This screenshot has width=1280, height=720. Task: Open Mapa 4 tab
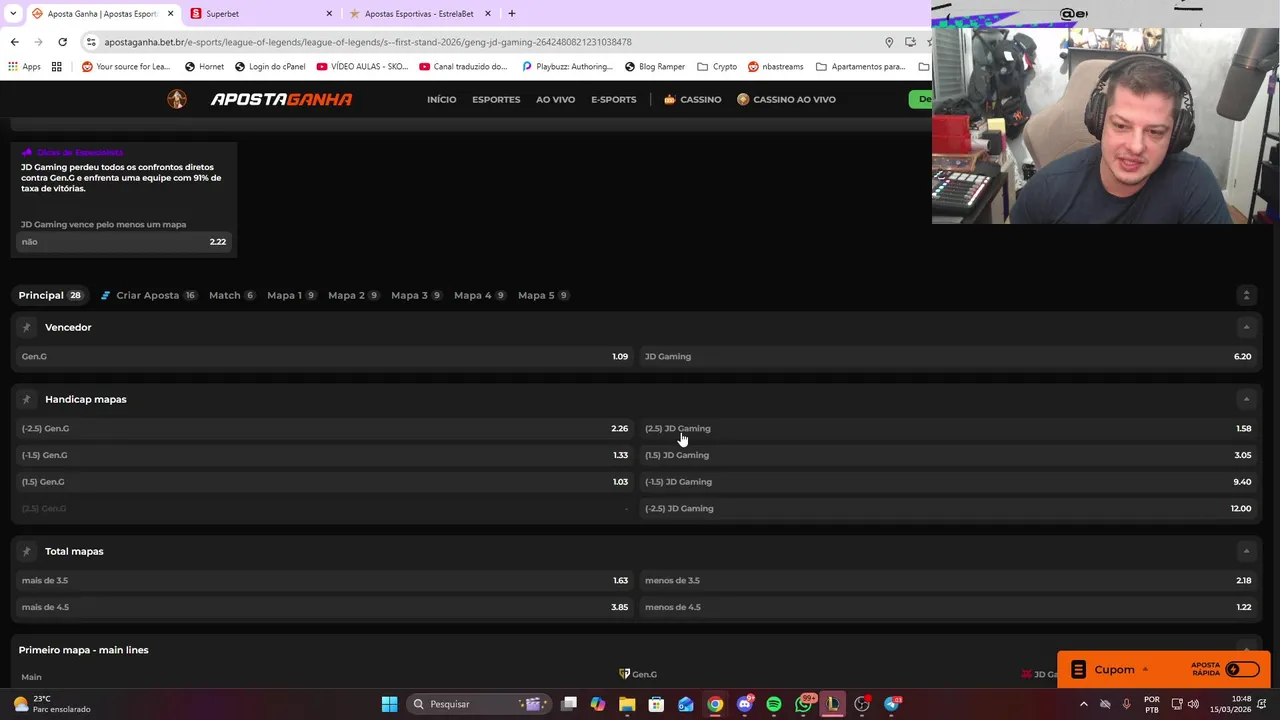click(480, 295)
